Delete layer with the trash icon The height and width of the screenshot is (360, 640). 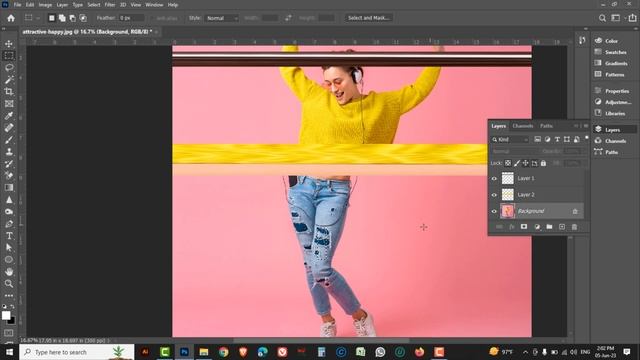(x=574, y=227)
